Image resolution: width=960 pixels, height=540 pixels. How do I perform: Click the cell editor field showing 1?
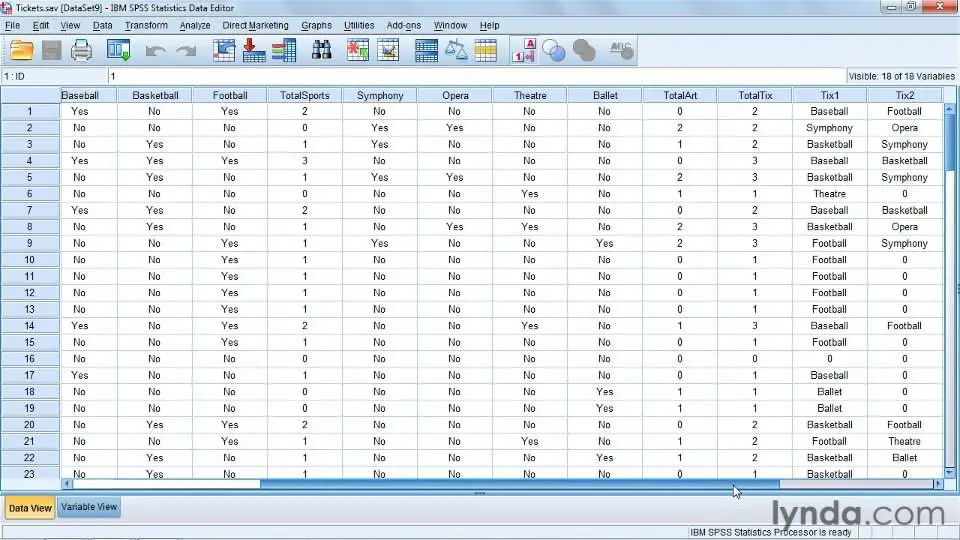(x=476, y=77)
